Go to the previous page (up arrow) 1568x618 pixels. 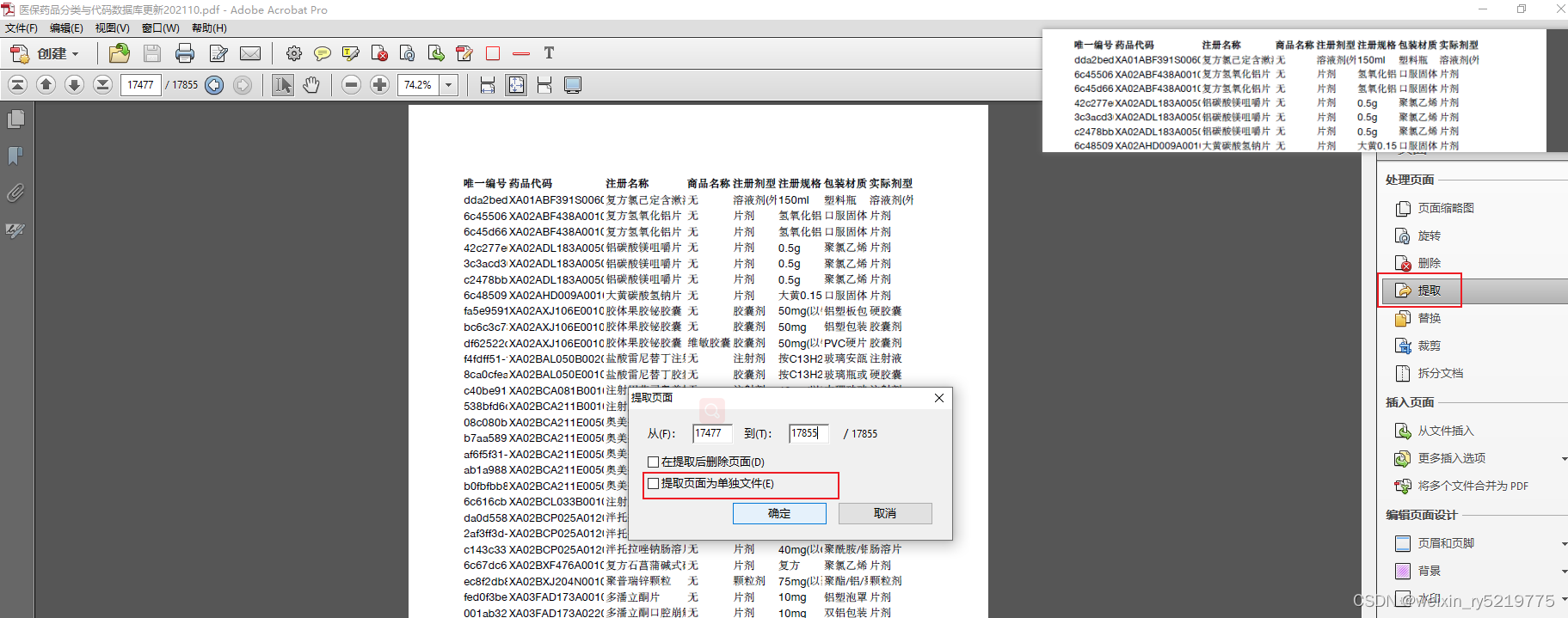point(46,84)
